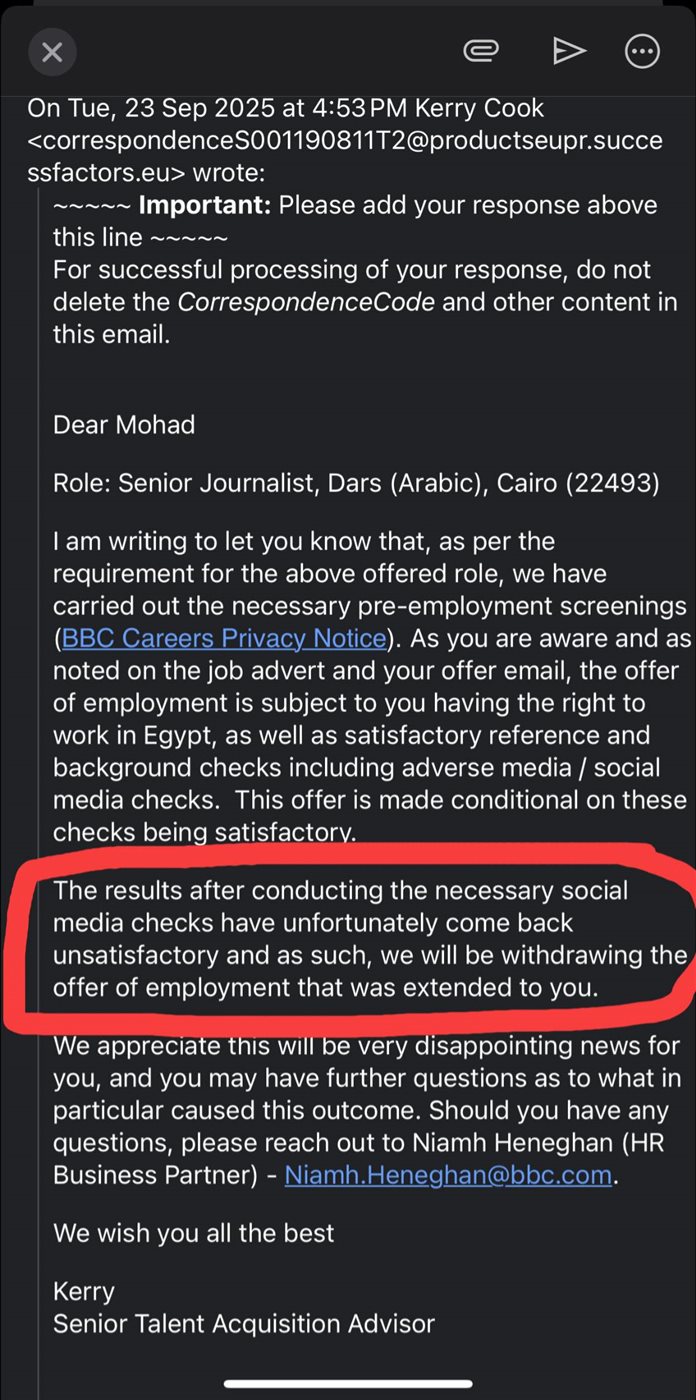Select the Role: Senior Journalist line
The image size is (696, 1400).
[x=356, y=483]
